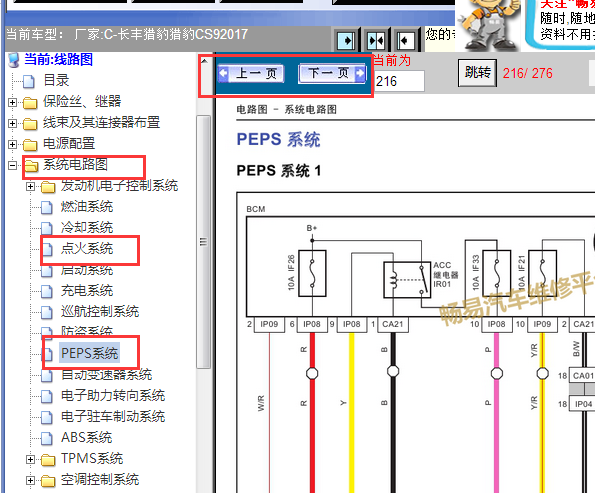Expand the 电源配置 folder

click(x=12, y=144)
